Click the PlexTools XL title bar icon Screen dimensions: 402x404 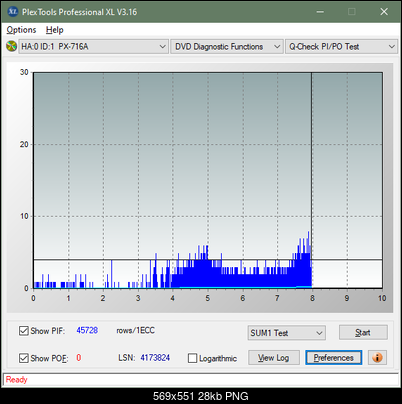pyautogui.click(x=13, y=12)
